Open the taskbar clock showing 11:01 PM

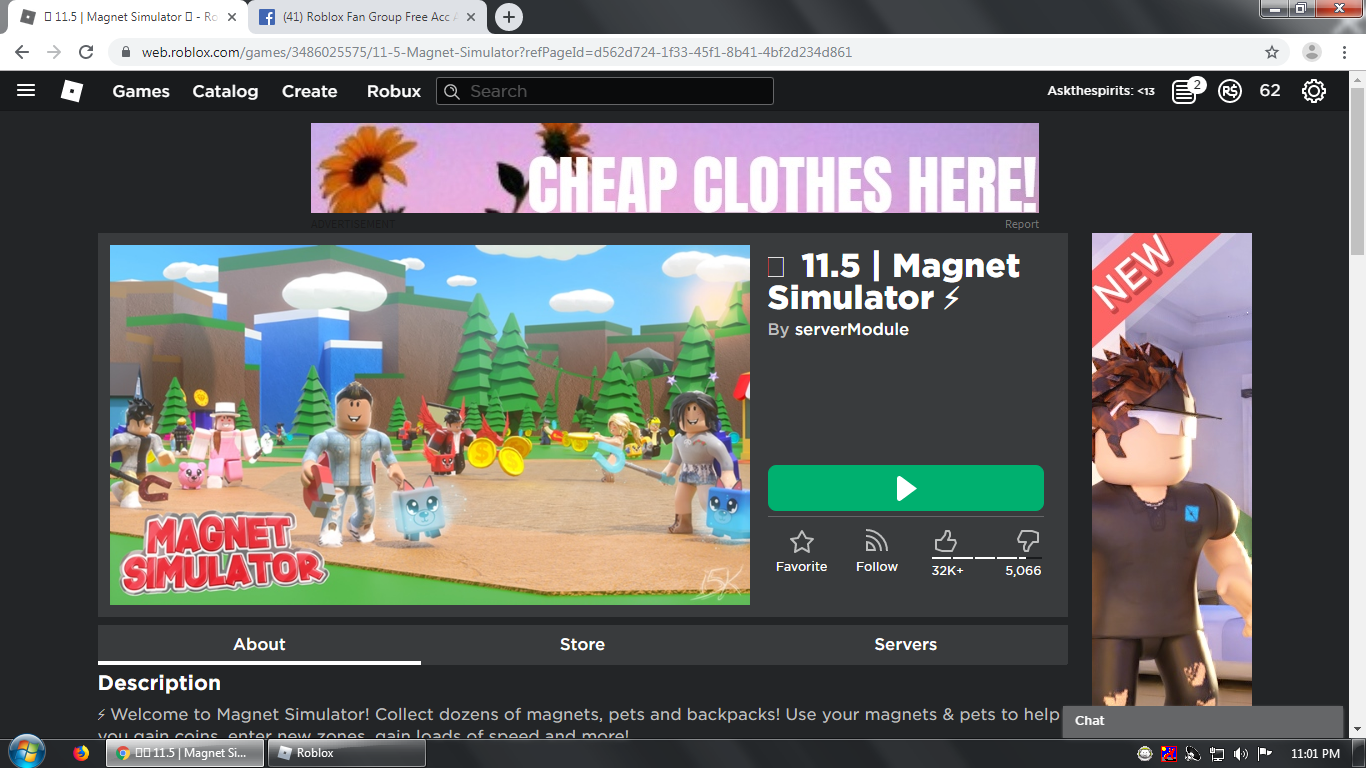coord(1315,753)
